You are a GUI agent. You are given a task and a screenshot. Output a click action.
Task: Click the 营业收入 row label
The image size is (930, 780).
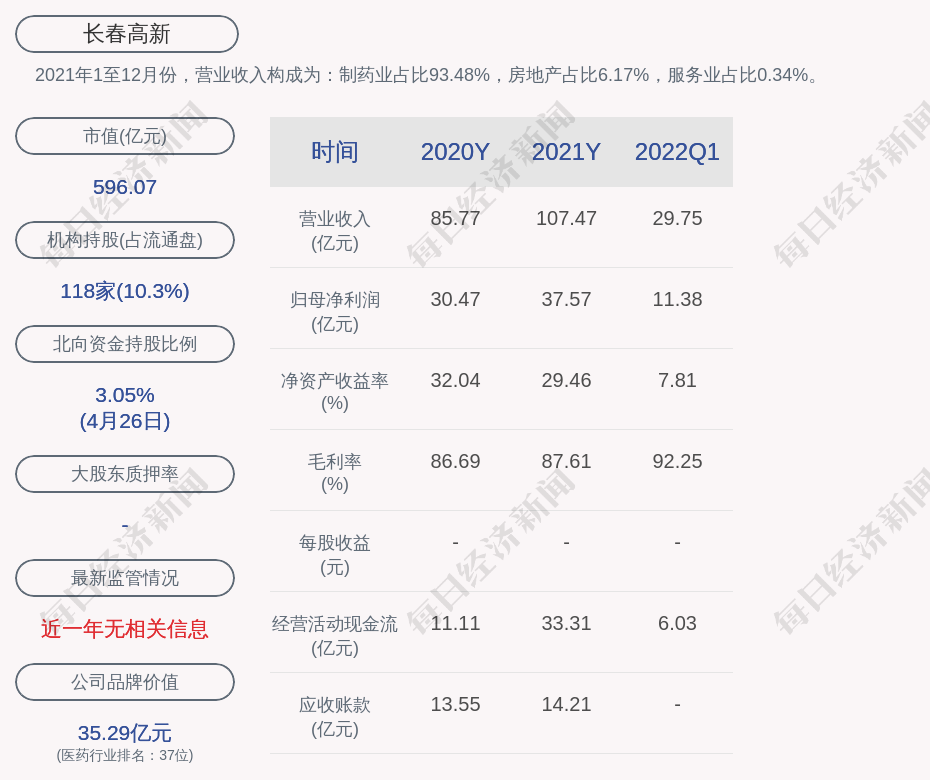334,230
